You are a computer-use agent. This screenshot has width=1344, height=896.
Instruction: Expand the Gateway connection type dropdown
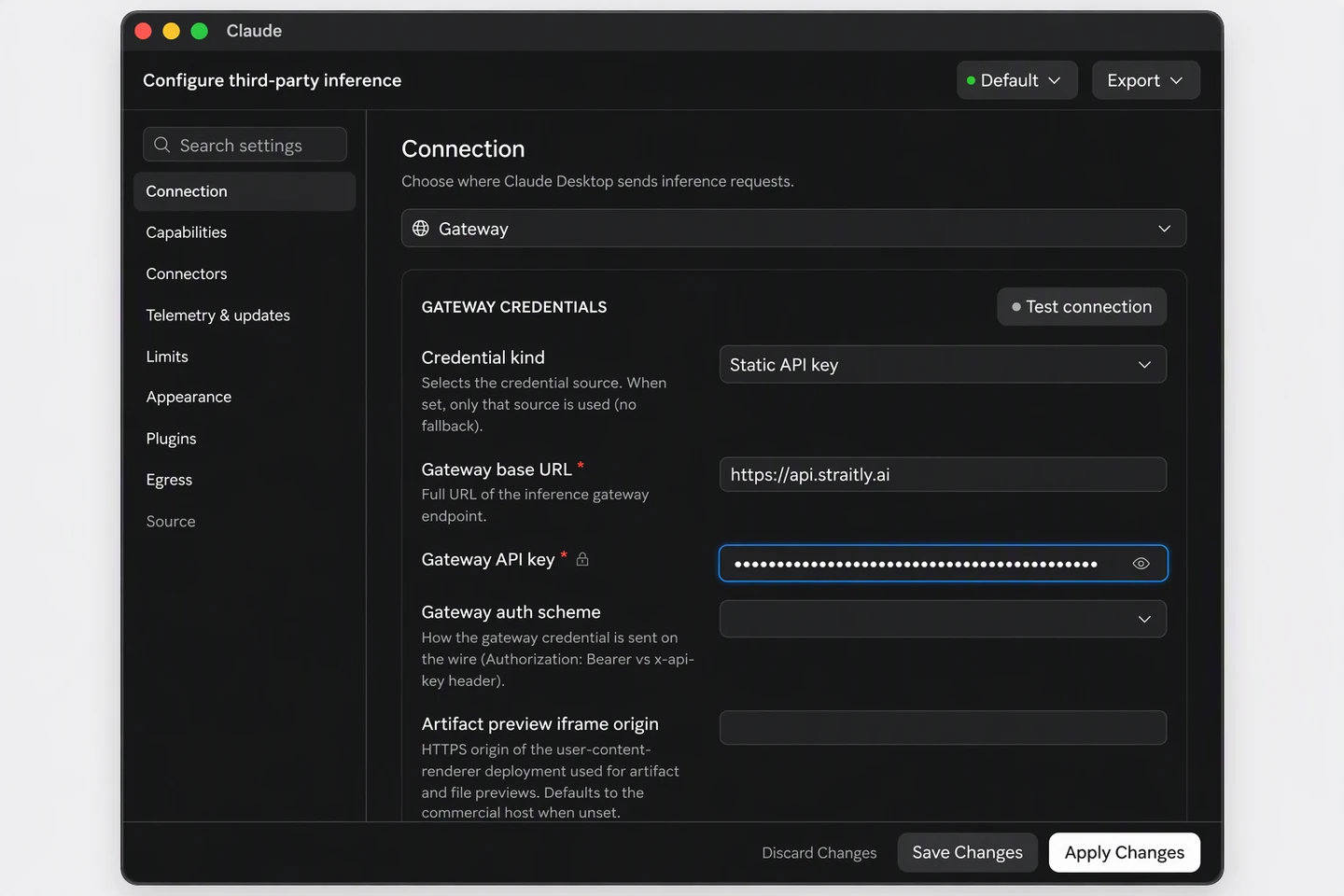pos(793,229)
